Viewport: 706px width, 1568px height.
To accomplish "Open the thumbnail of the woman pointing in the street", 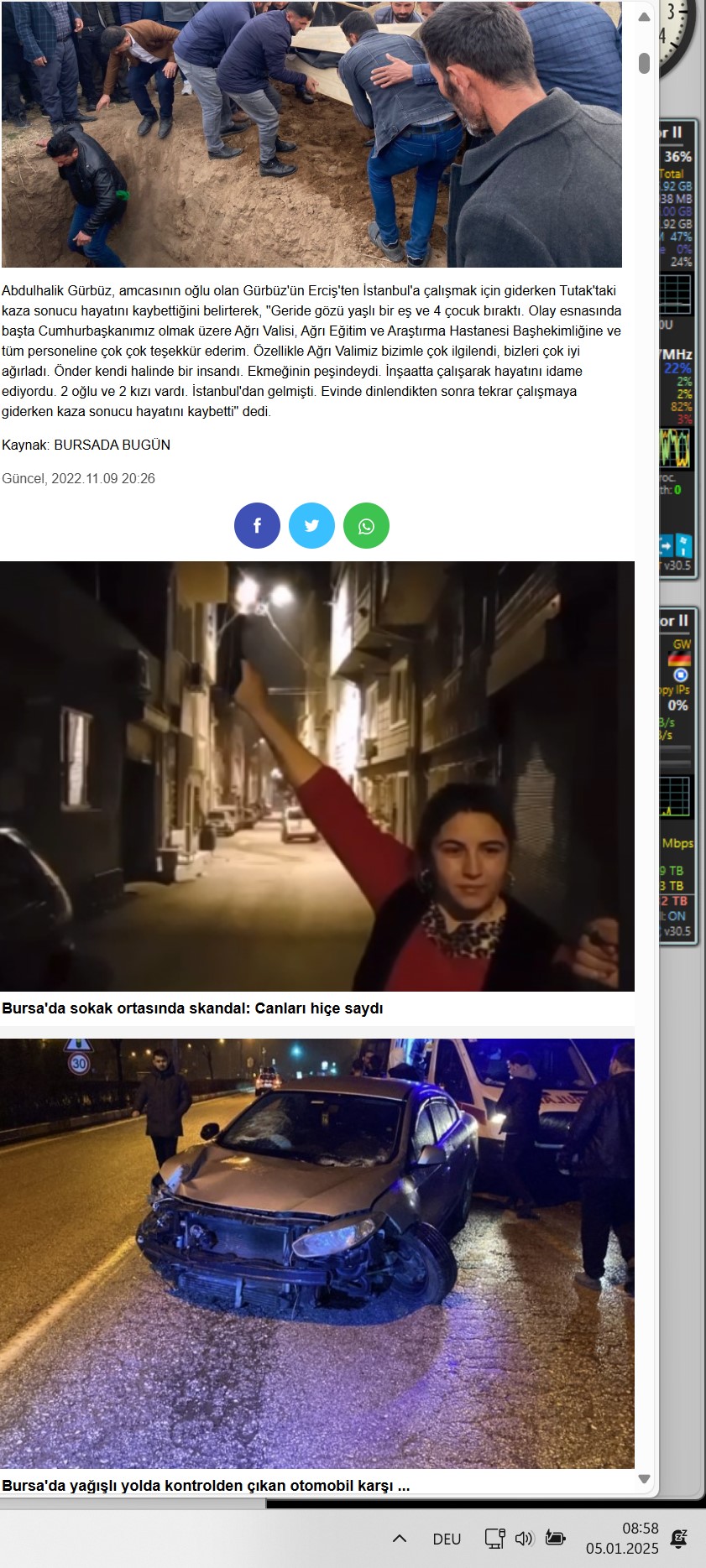I will (317, 776).
